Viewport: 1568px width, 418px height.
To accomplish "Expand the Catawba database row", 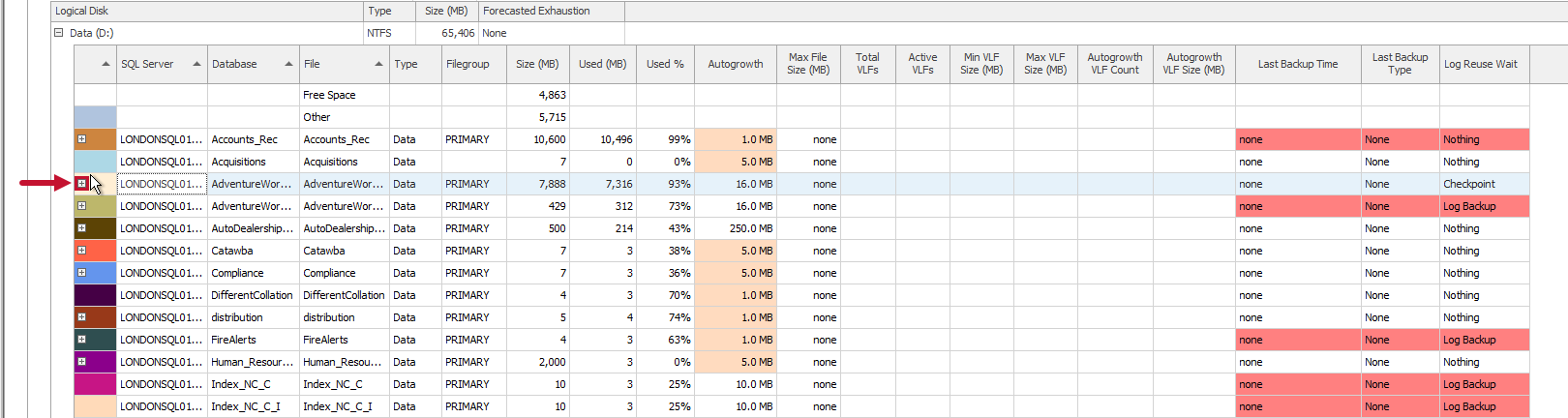I will coord(82,251).
